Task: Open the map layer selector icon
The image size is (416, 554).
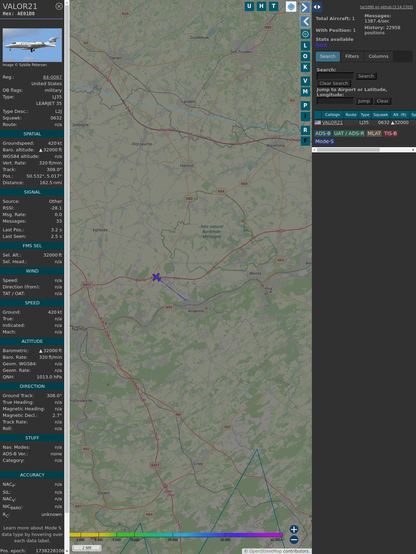Action: 291,6
